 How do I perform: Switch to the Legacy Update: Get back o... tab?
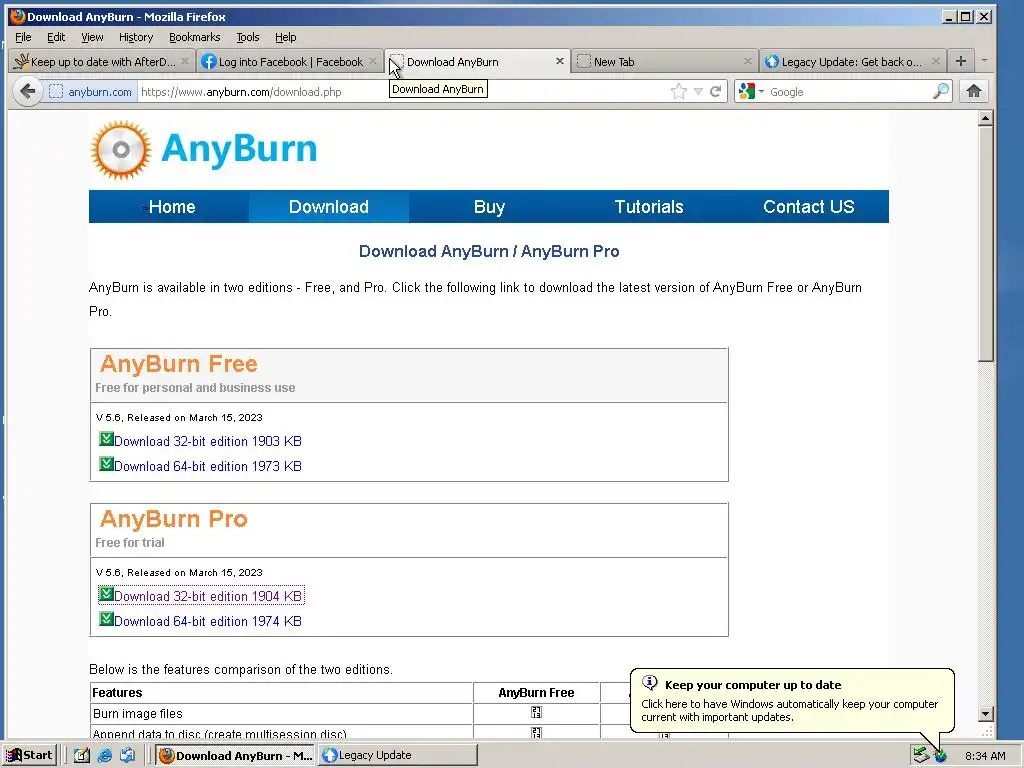coord(853,61)
